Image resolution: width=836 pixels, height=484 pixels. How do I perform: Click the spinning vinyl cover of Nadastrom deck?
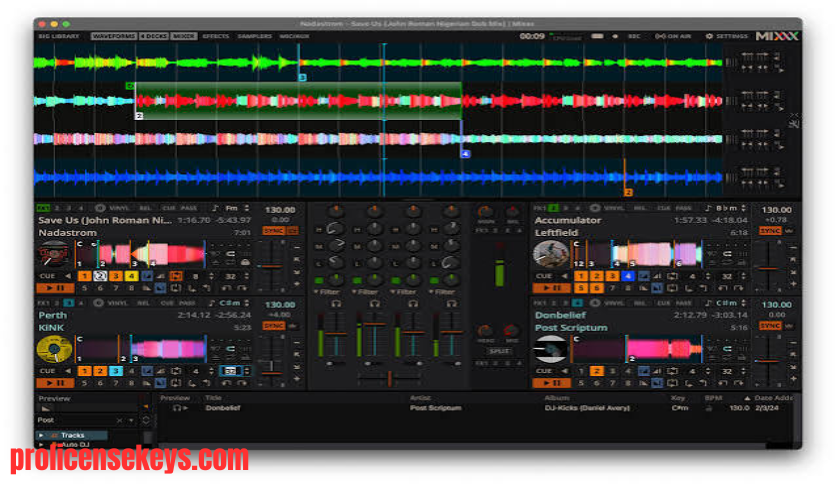[54, 254]
